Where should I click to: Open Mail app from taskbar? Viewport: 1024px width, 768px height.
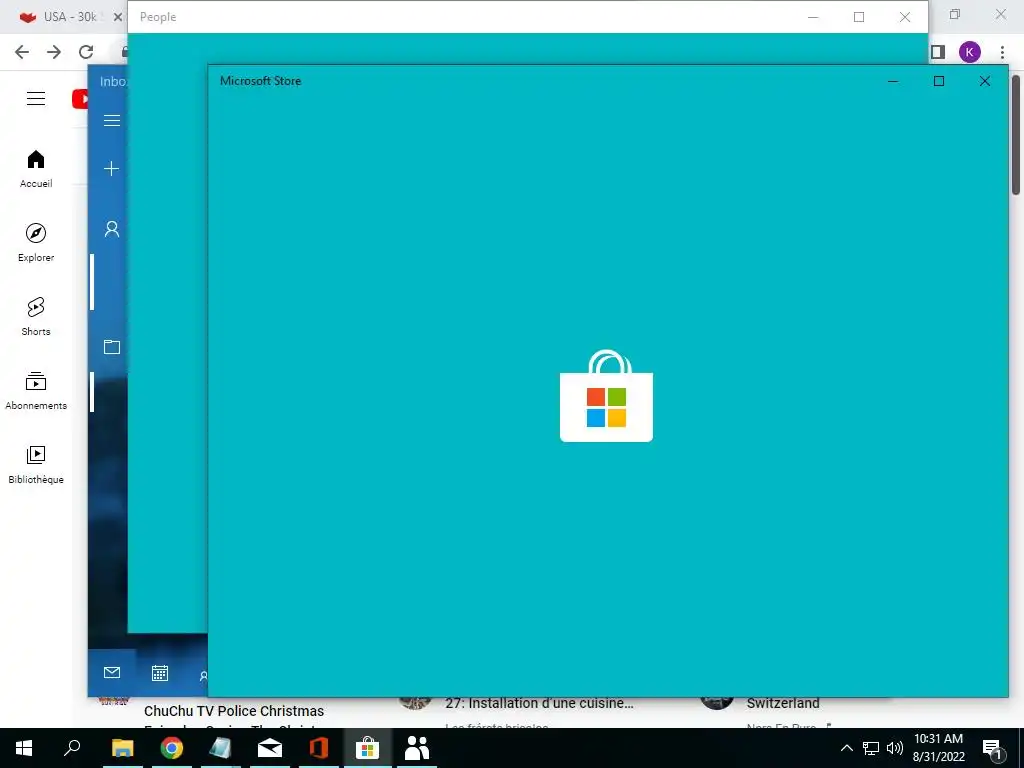click(270, 748)
